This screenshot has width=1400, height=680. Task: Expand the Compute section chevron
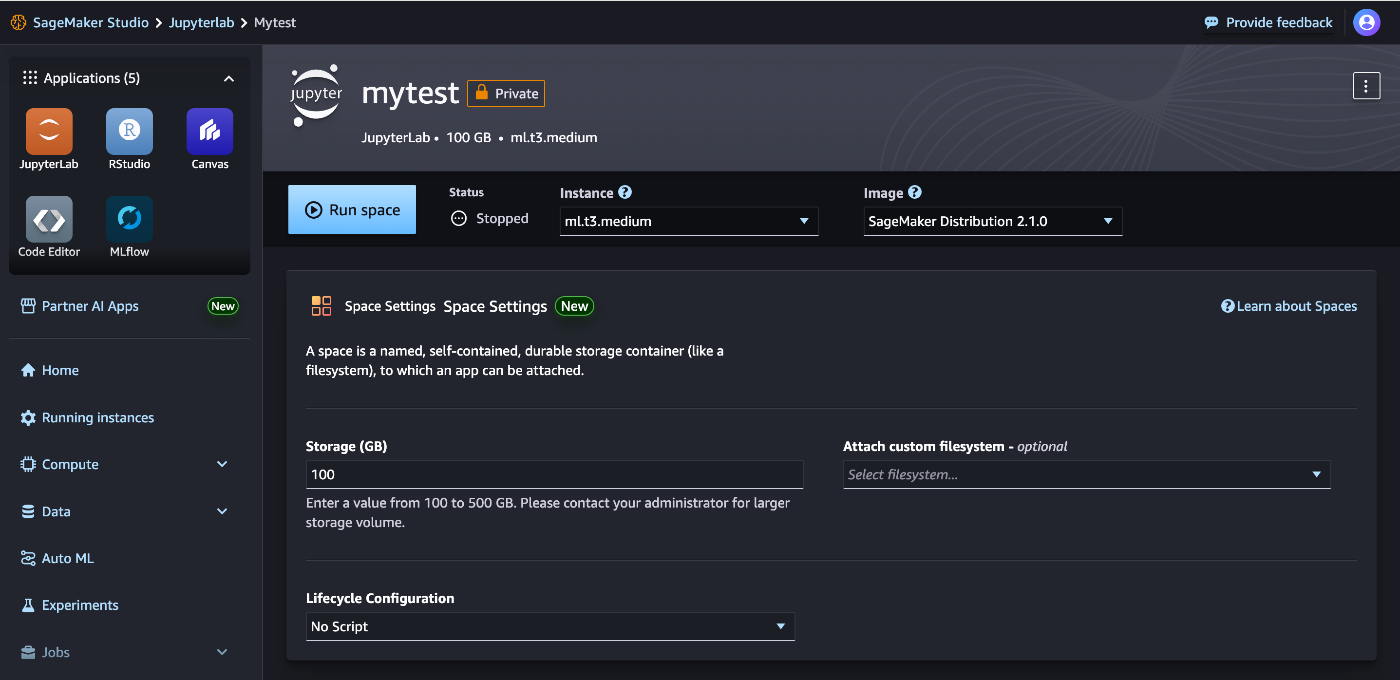click(222, 464)
